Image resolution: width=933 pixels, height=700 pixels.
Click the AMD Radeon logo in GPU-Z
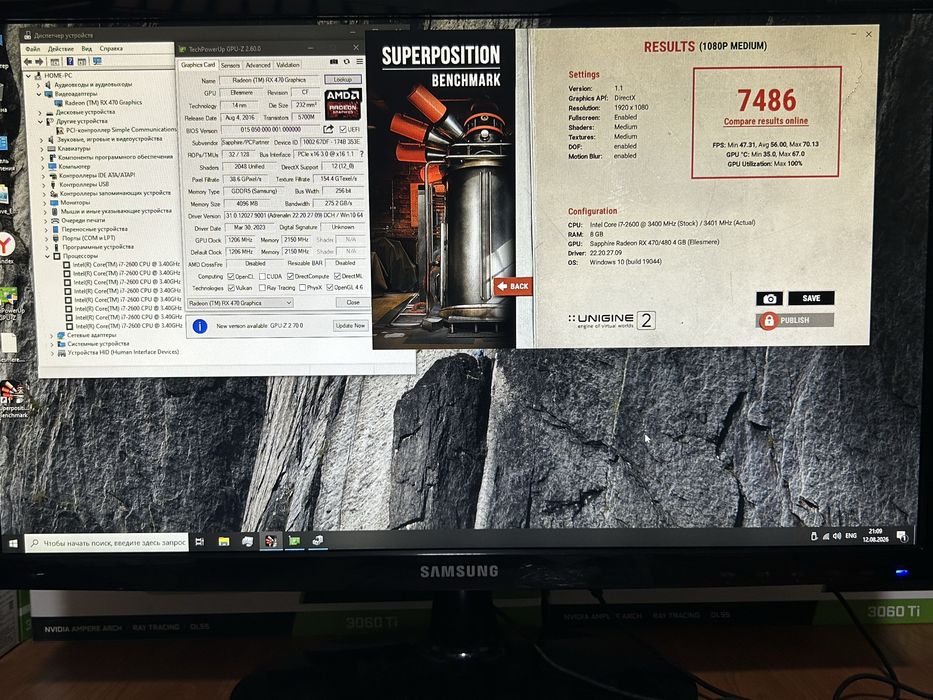coord(343,104)
